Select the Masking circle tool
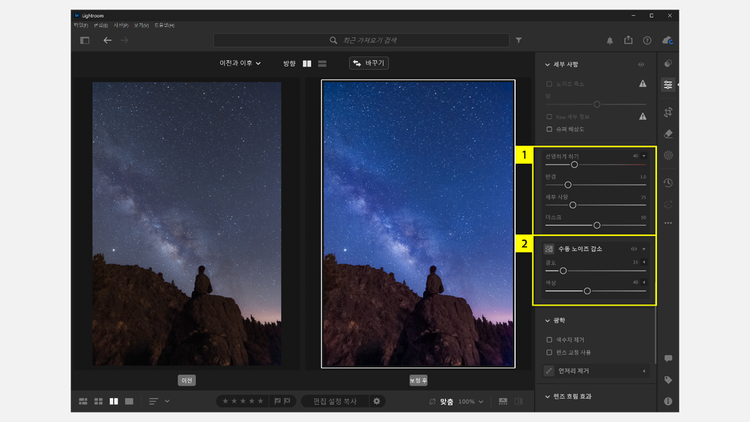Viewport: 750px width, 422px height. tap(668, 155)
